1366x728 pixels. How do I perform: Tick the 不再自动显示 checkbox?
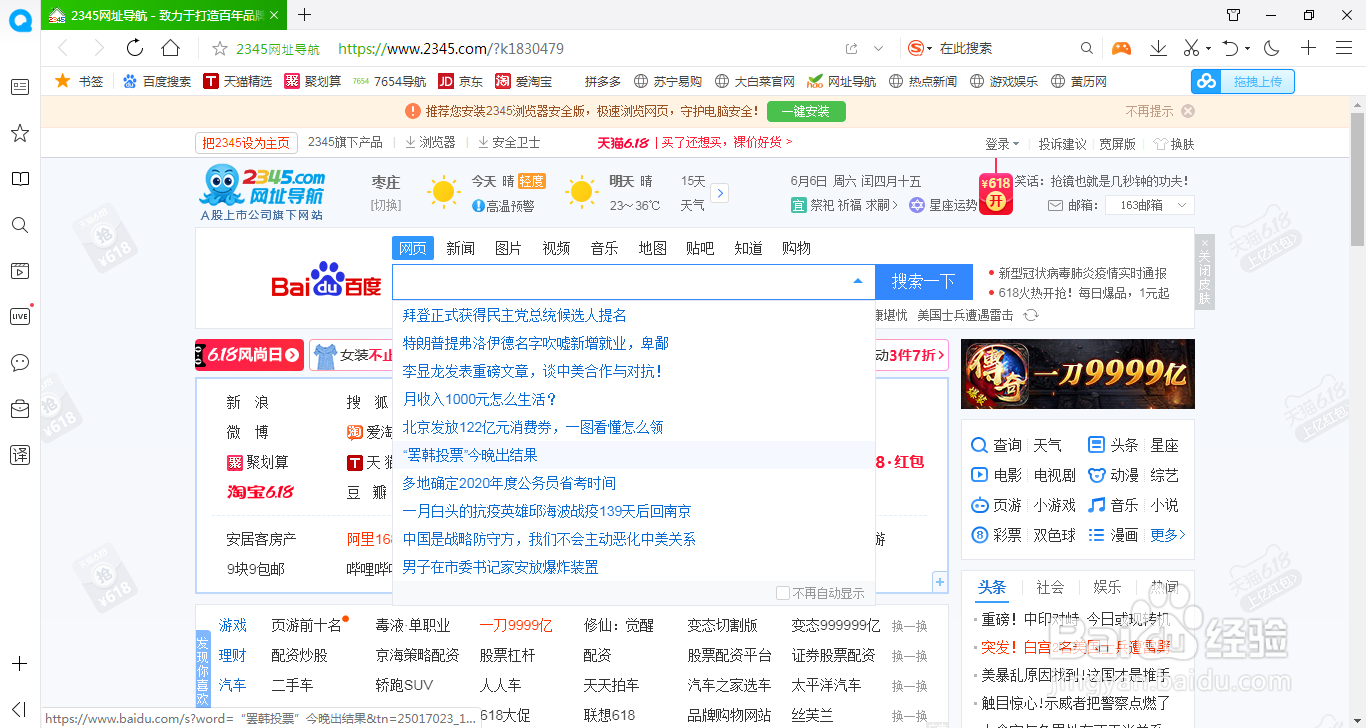pyautogui.click(x=783, y=593)
